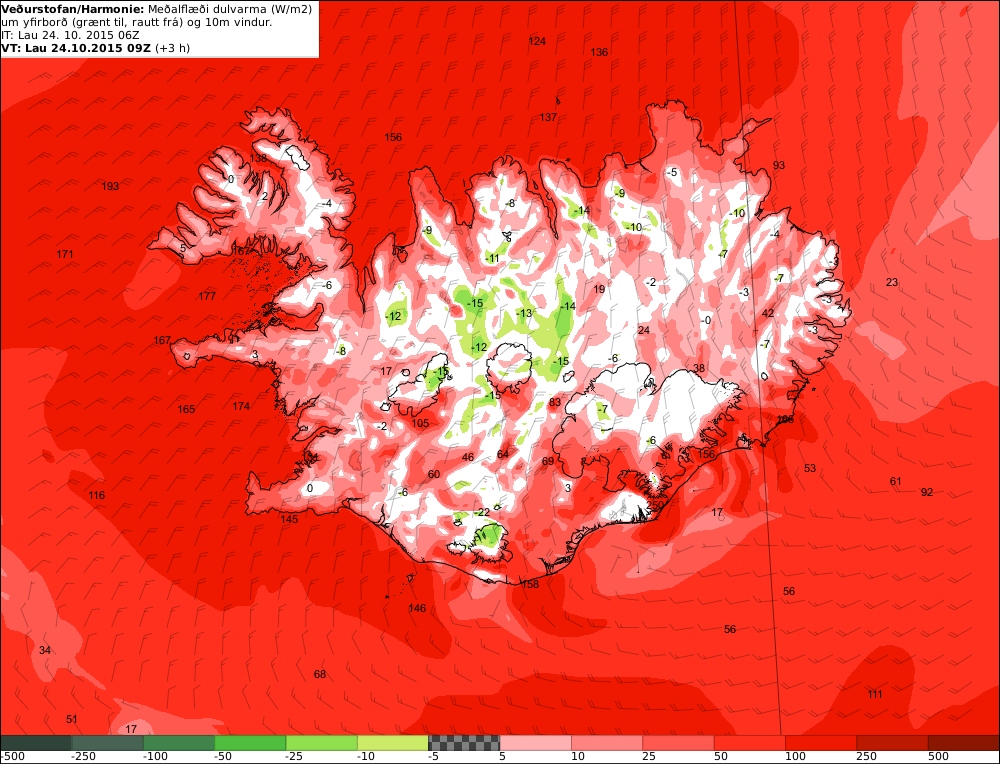
Task: Click the value 34 at the left edge
Action: (45, 650)
